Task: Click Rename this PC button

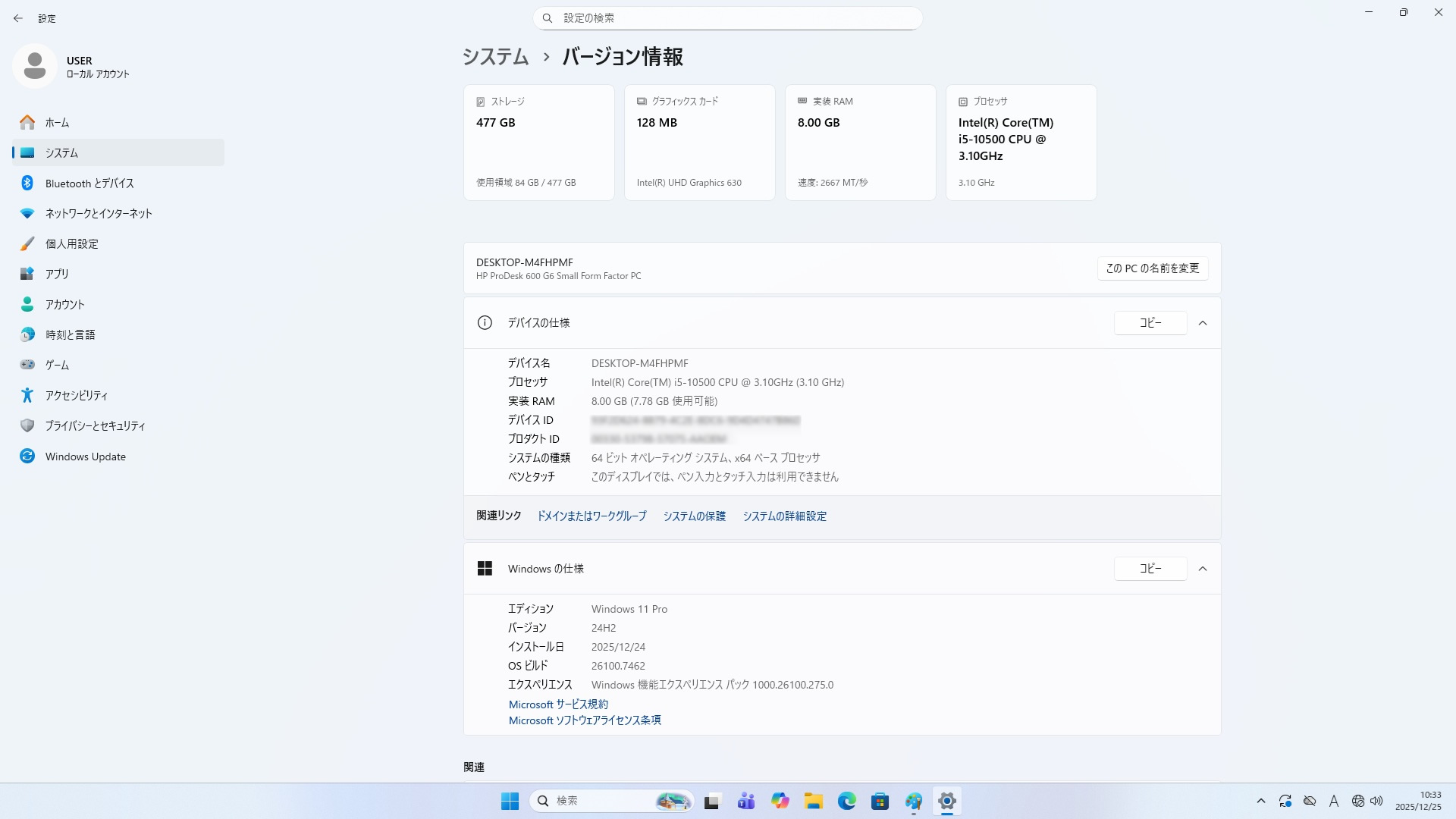Action: (1152, 268)
